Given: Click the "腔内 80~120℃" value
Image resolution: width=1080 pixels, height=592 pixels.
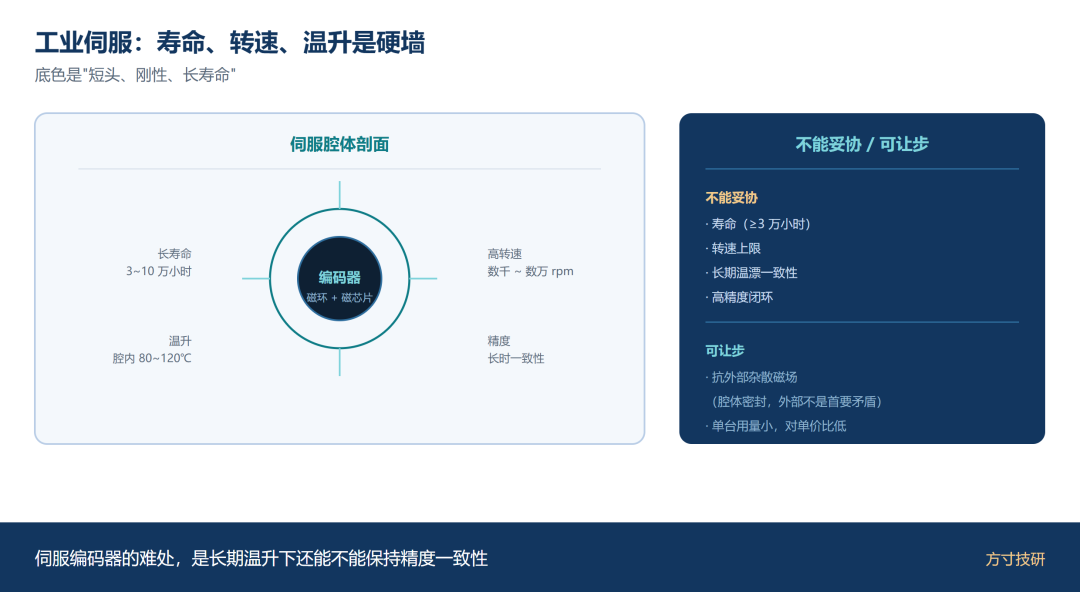Looking at the screenshot, I should pyautogui.click(x=152, y=358).
